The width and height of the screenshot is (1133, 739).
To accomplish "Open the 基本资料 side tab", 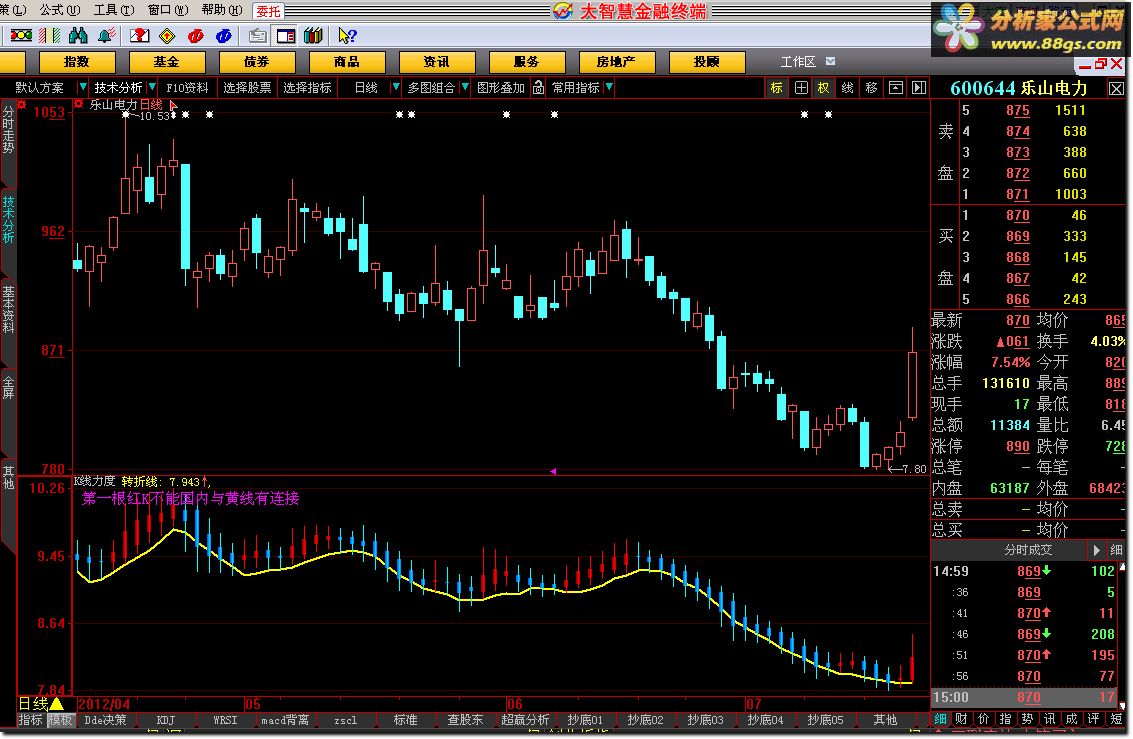I will tap(8, 311).
